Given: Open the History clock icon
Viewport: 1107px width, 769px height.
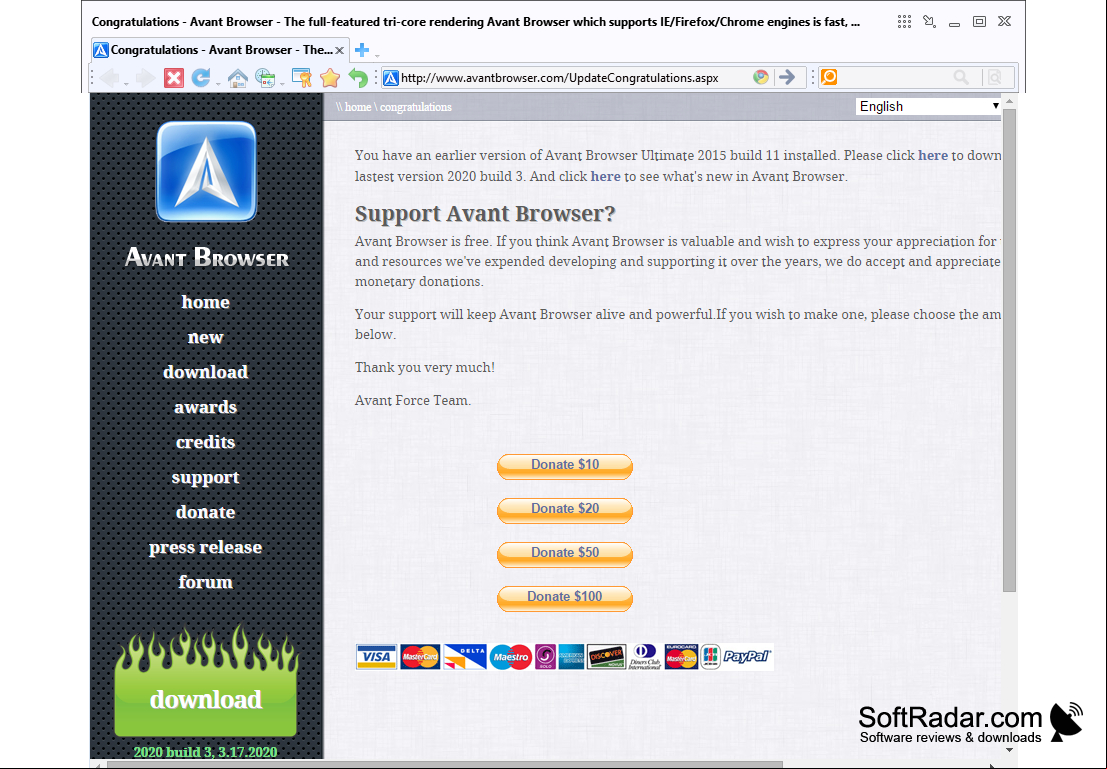Looking at the screenshot, I should pyautogui.click(x=265, y=78).
